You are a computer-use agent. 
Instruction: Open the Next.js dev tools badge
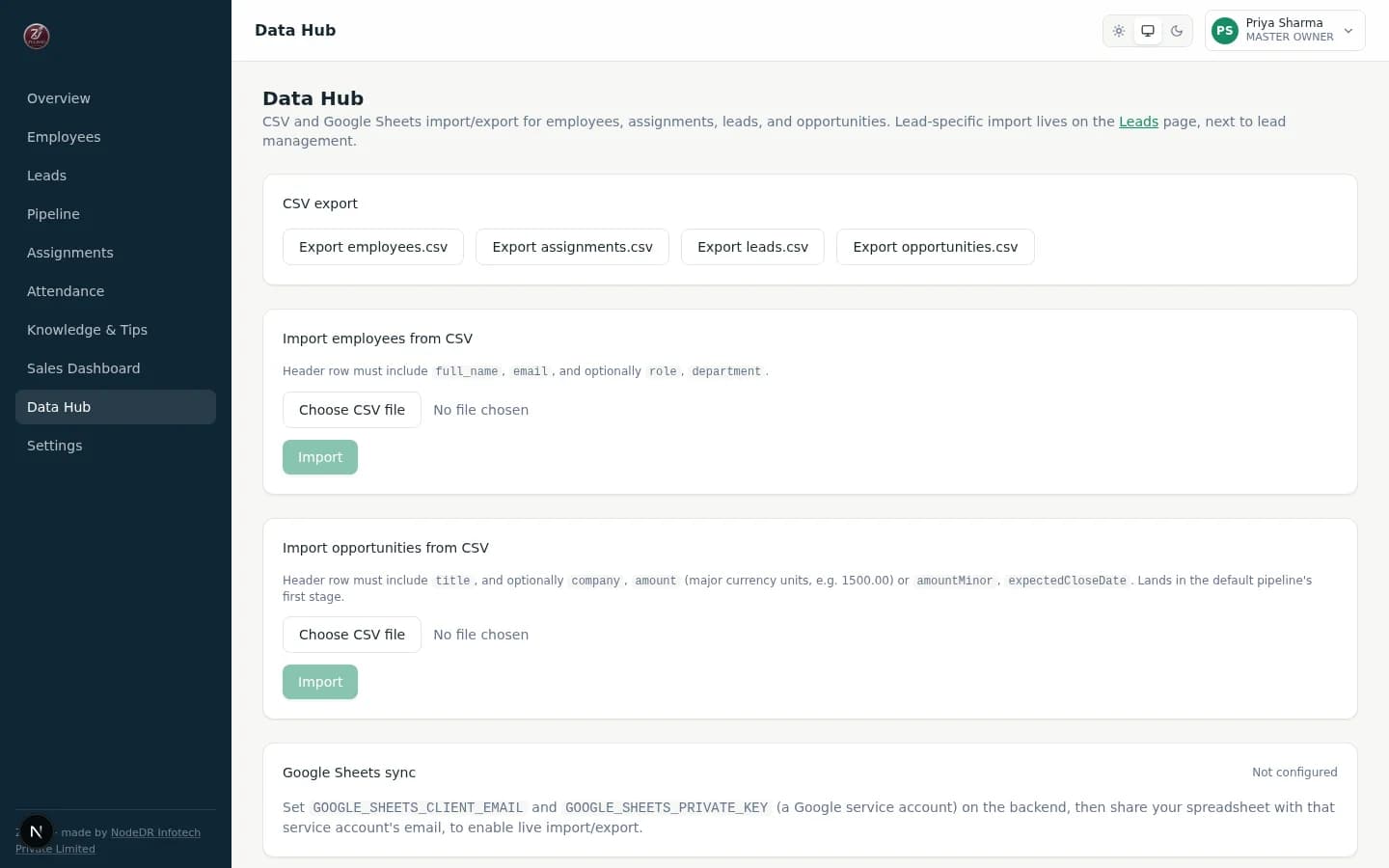(36, 831)
